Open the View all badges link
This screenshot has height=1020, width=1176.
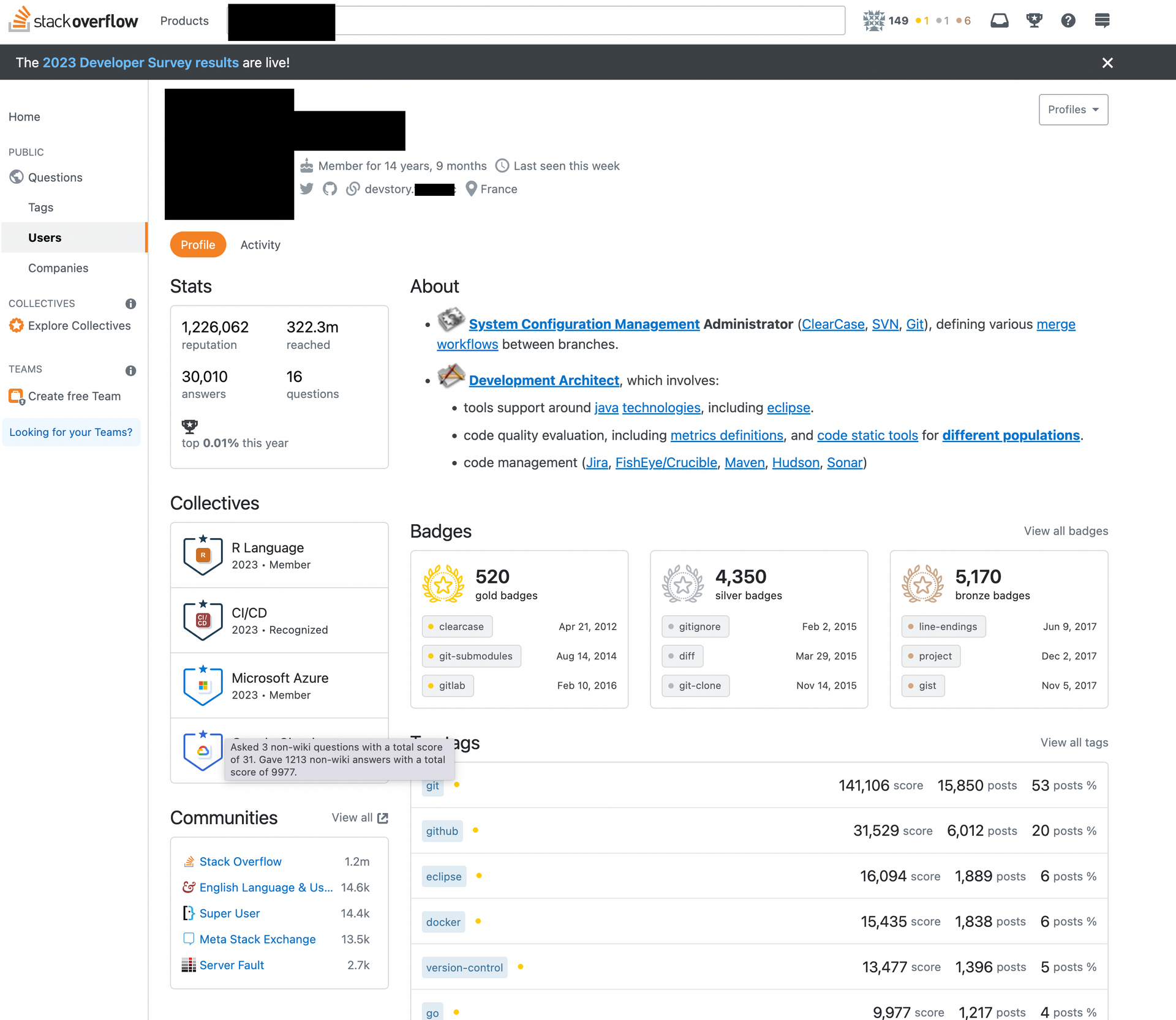[x=1066, y=531]
